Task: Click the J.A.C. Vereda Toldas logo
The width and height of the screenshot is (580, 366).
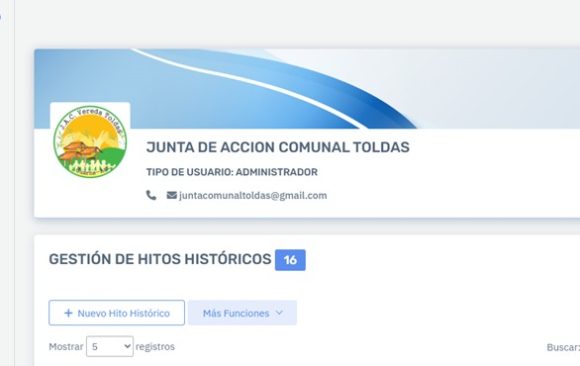Action: tap(90, 141)
